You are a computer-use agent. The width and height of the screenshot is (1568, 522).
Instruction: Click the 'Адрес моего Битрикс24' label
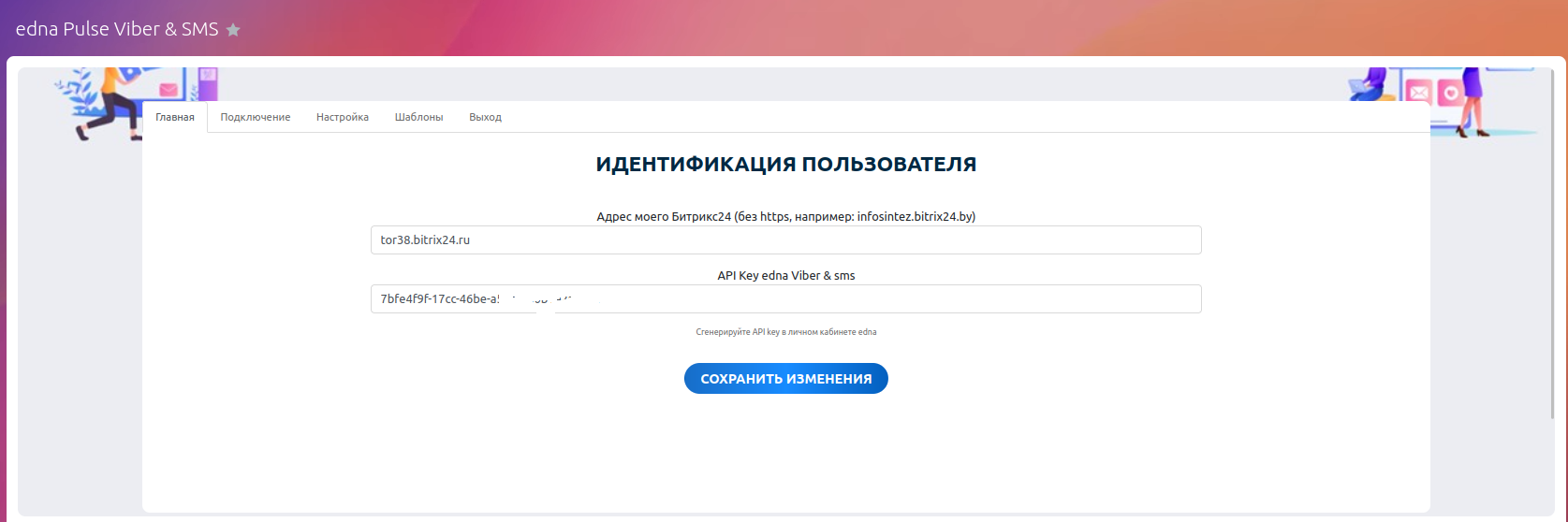point(786,216)
